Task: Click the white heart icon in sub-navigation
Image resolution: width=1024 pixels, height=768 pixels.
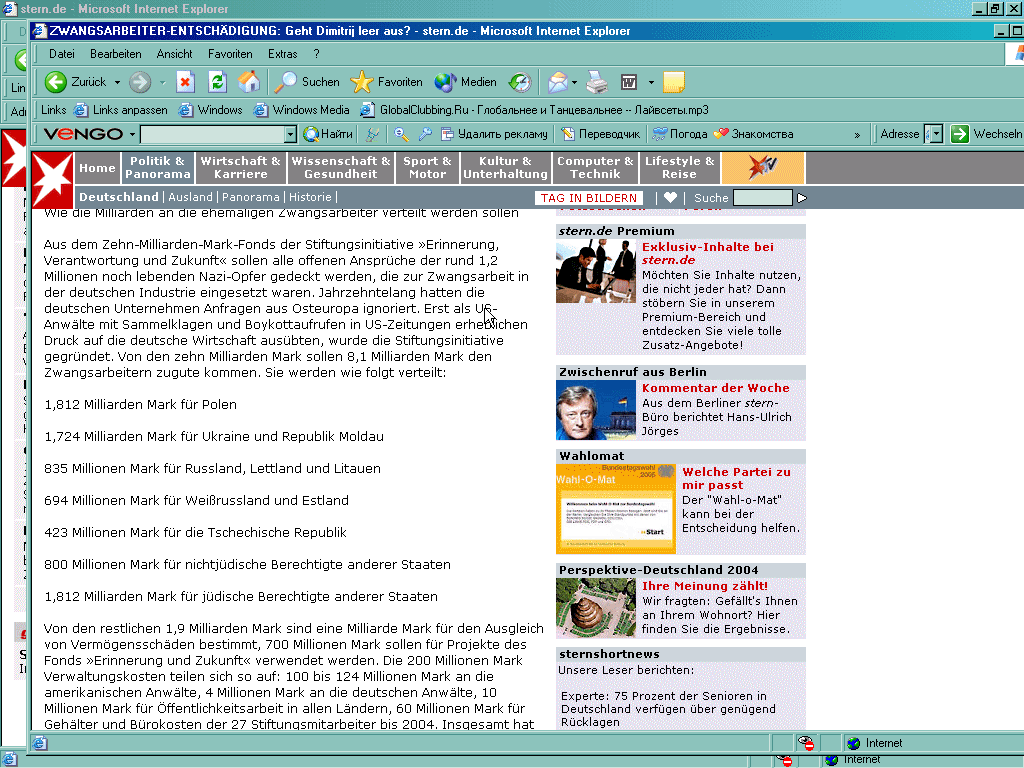Action: point(670,197)
